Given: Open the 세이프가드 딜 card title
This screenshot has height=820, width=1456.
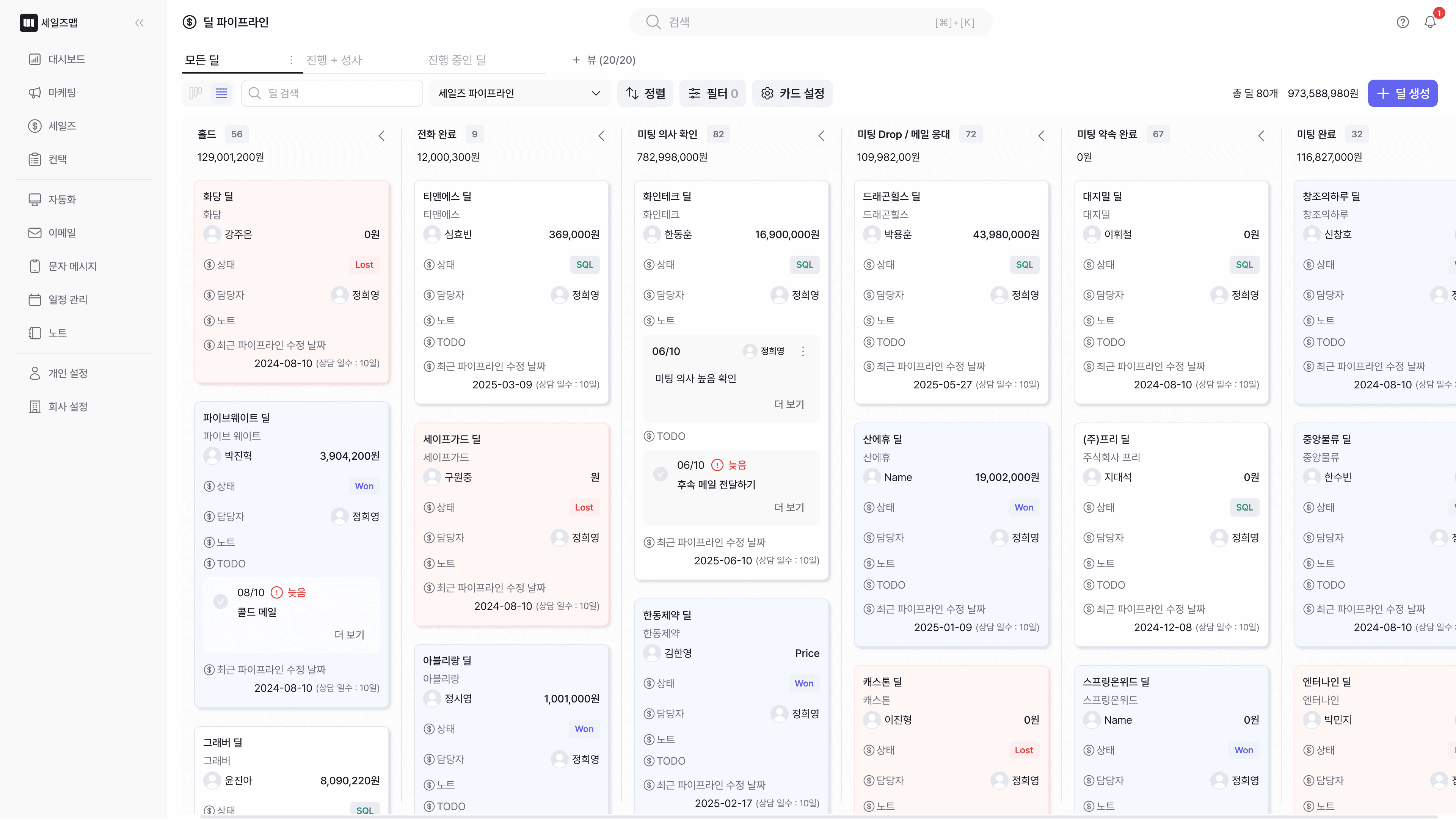Looking at the screenshot, I should 452,439.
